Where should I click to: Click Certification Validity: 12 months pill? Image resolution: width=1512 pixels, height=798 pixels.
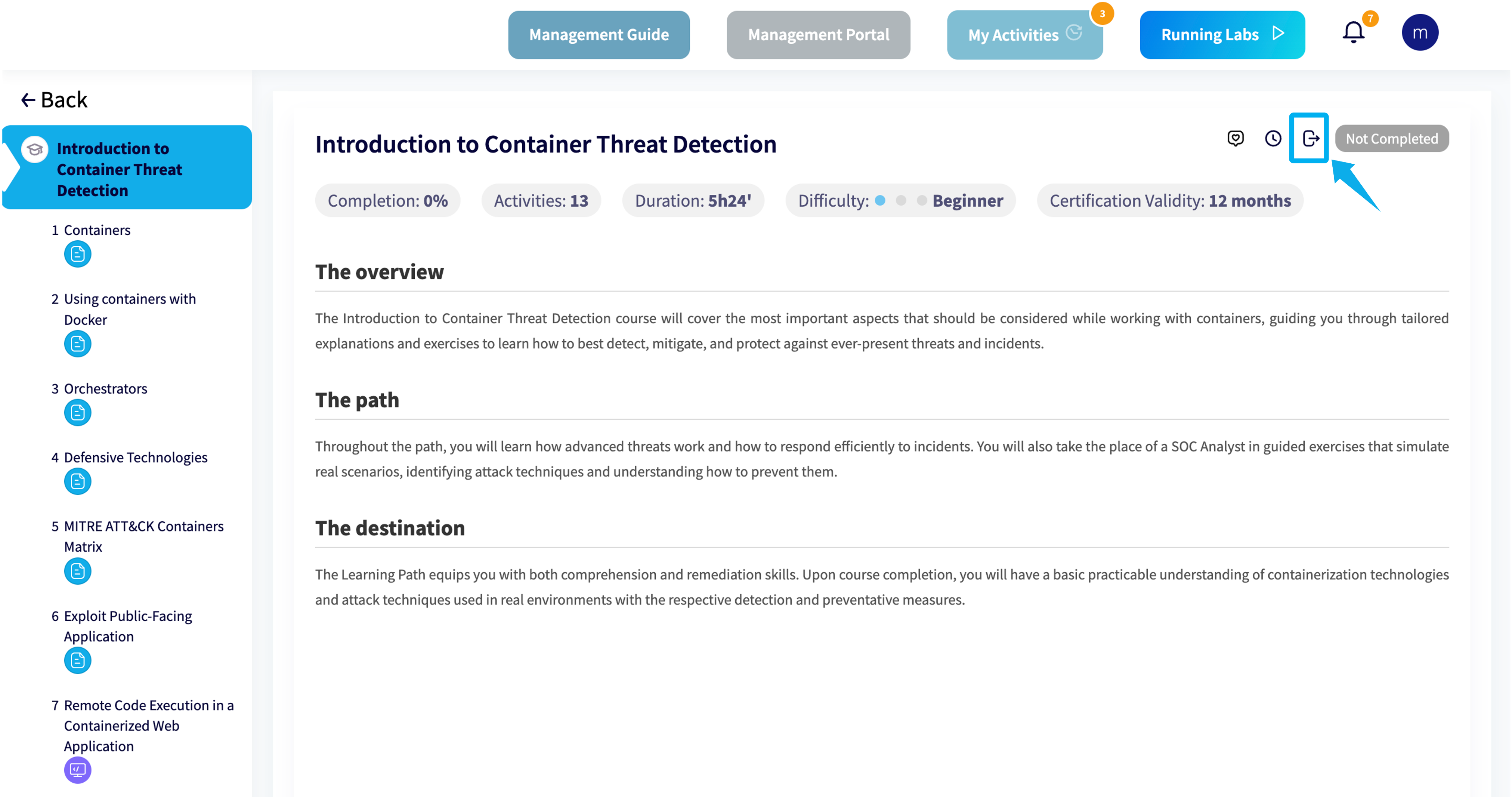1170,201
